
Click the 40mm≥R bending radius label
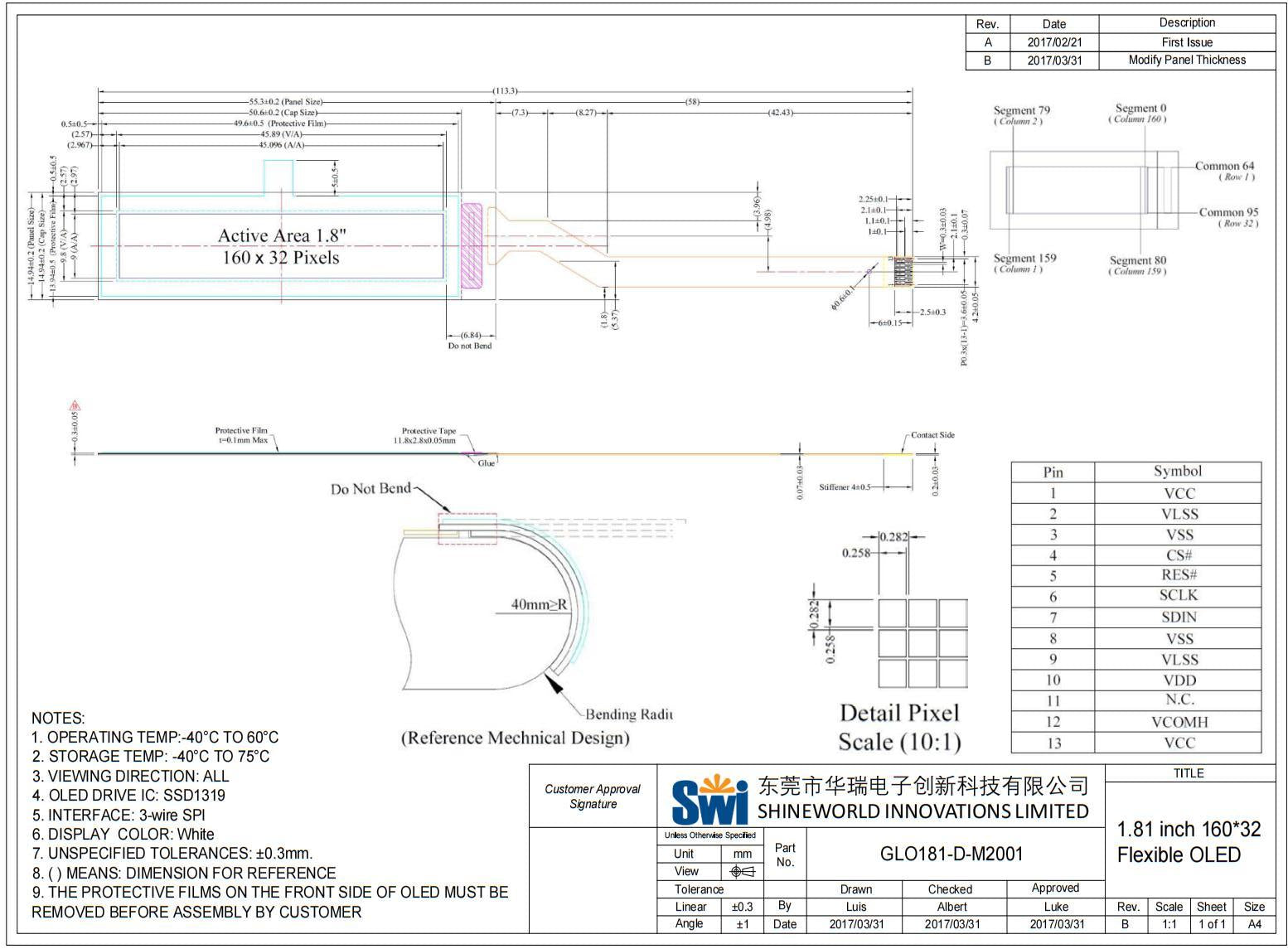point(539,604)
